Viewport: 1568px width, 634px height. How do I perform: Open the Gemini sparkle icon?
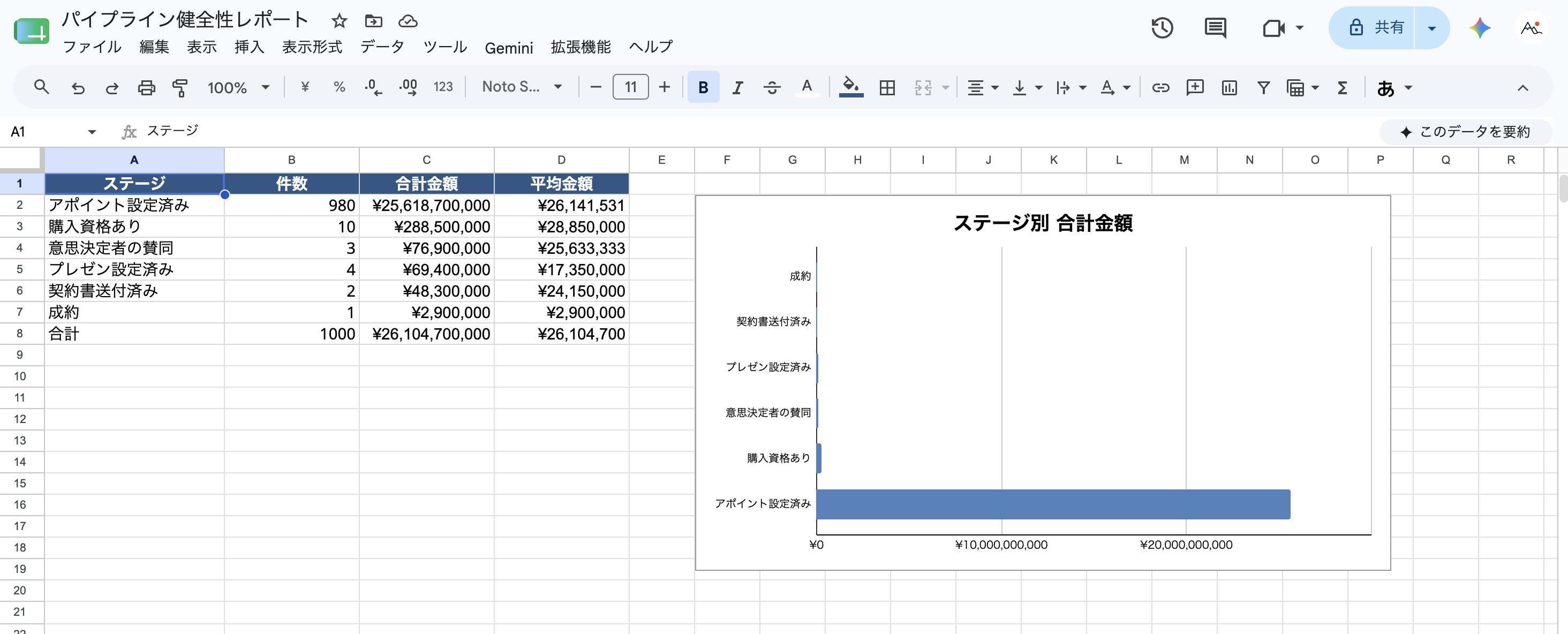(x=1480, y=28)
